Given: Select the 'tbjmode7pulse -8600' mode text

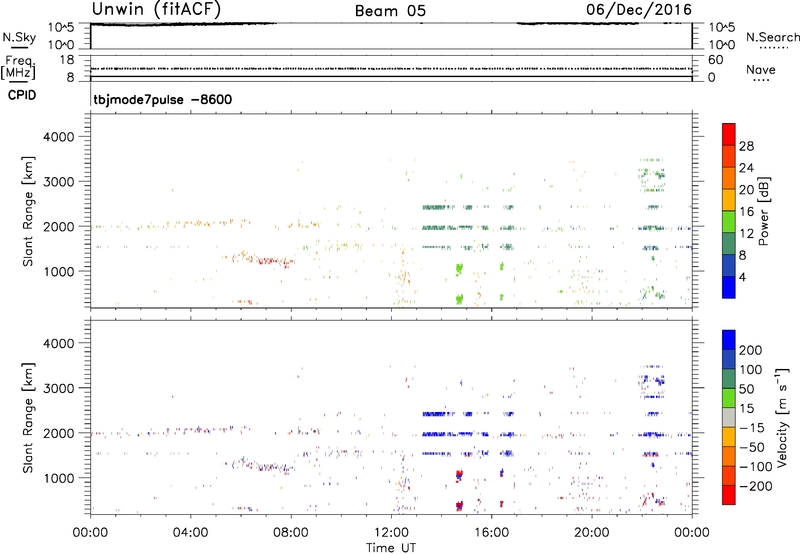Looking at the screenshot, I should coord(162,99).
